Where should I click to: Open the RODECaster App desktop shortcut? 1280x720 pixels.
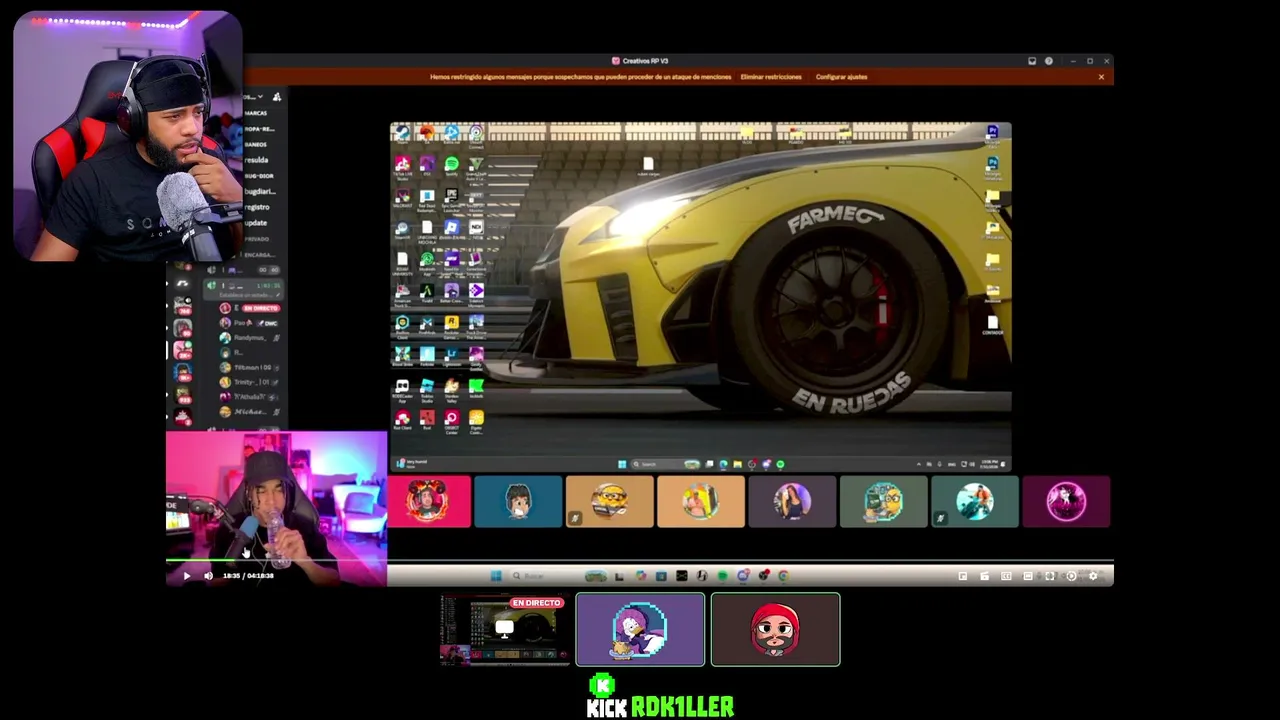(x=402, y=389)
